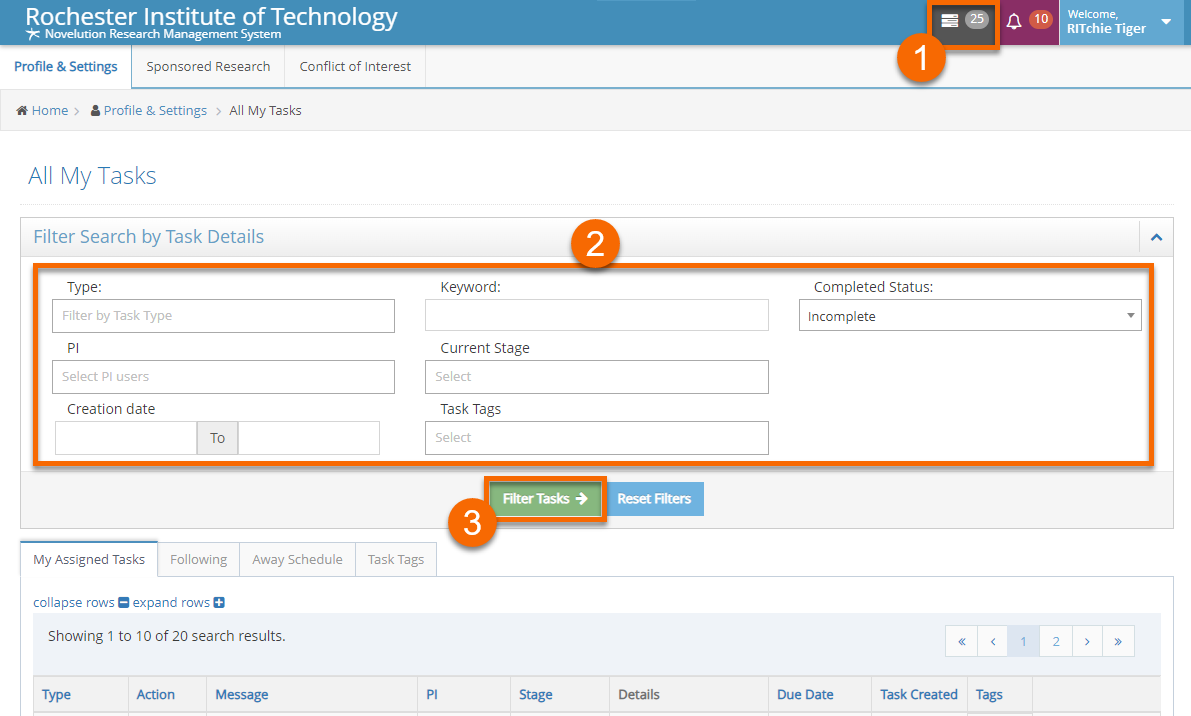Expand the Welcome RITchie Tiger user menu

click(1165, 22)
